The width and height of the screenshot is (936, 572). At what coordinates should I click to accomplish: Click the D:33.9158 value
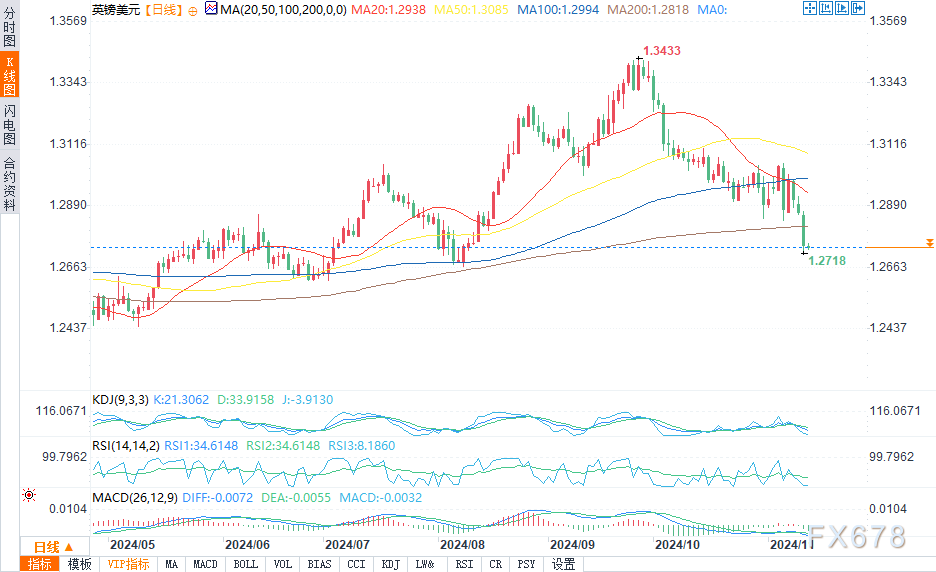[x=245, y=399]
